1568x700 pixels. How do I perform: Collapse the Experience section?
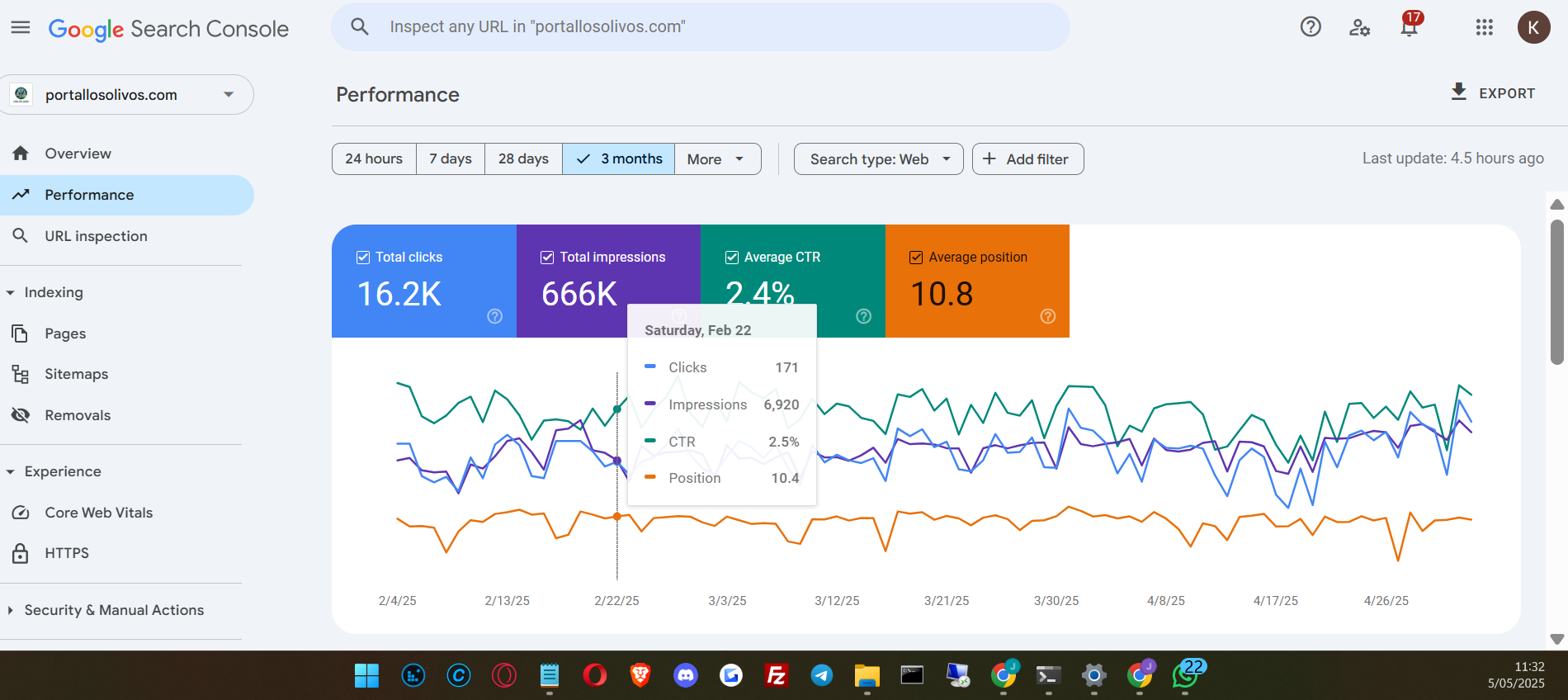[x=11, y=472]
